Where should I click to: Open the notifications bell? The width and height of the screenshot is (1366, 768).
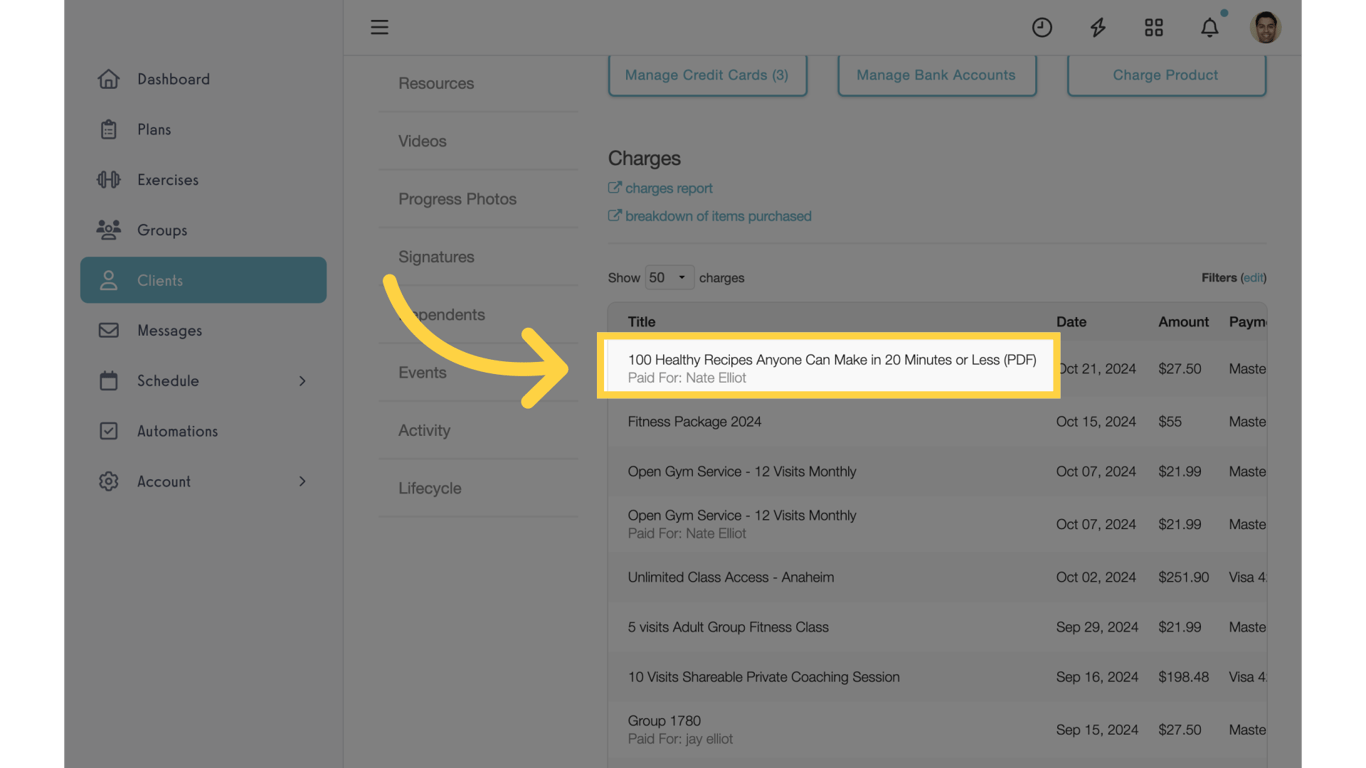(1210, 27)
